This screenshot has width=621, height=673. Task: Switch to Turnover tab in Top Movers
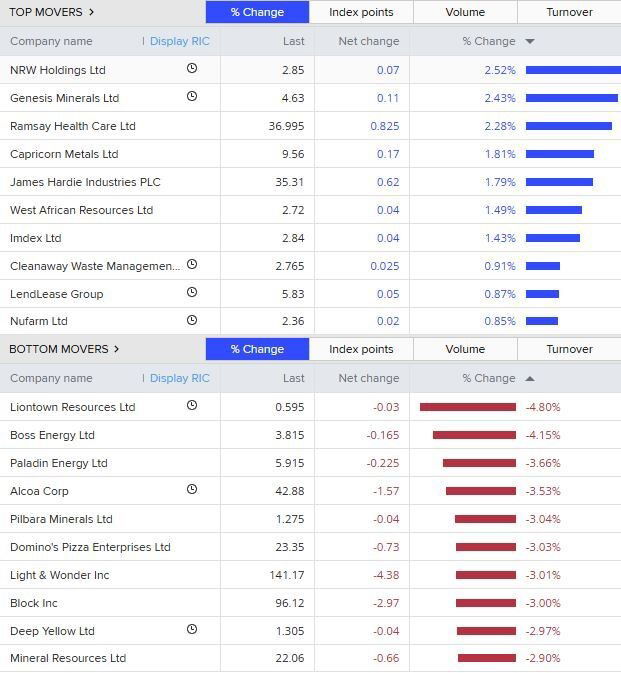[x=570, y=12]
